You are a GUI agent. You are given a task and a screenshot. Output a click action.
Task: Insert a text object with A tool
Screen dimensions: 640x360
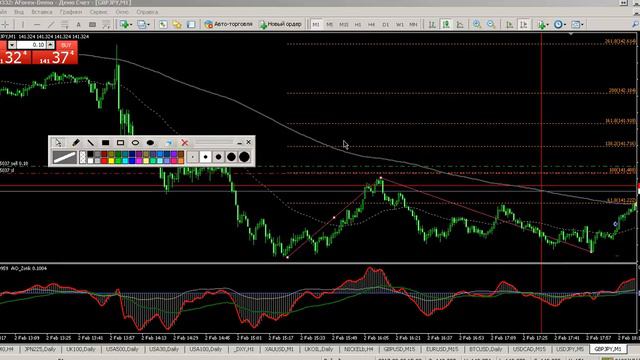78,24
